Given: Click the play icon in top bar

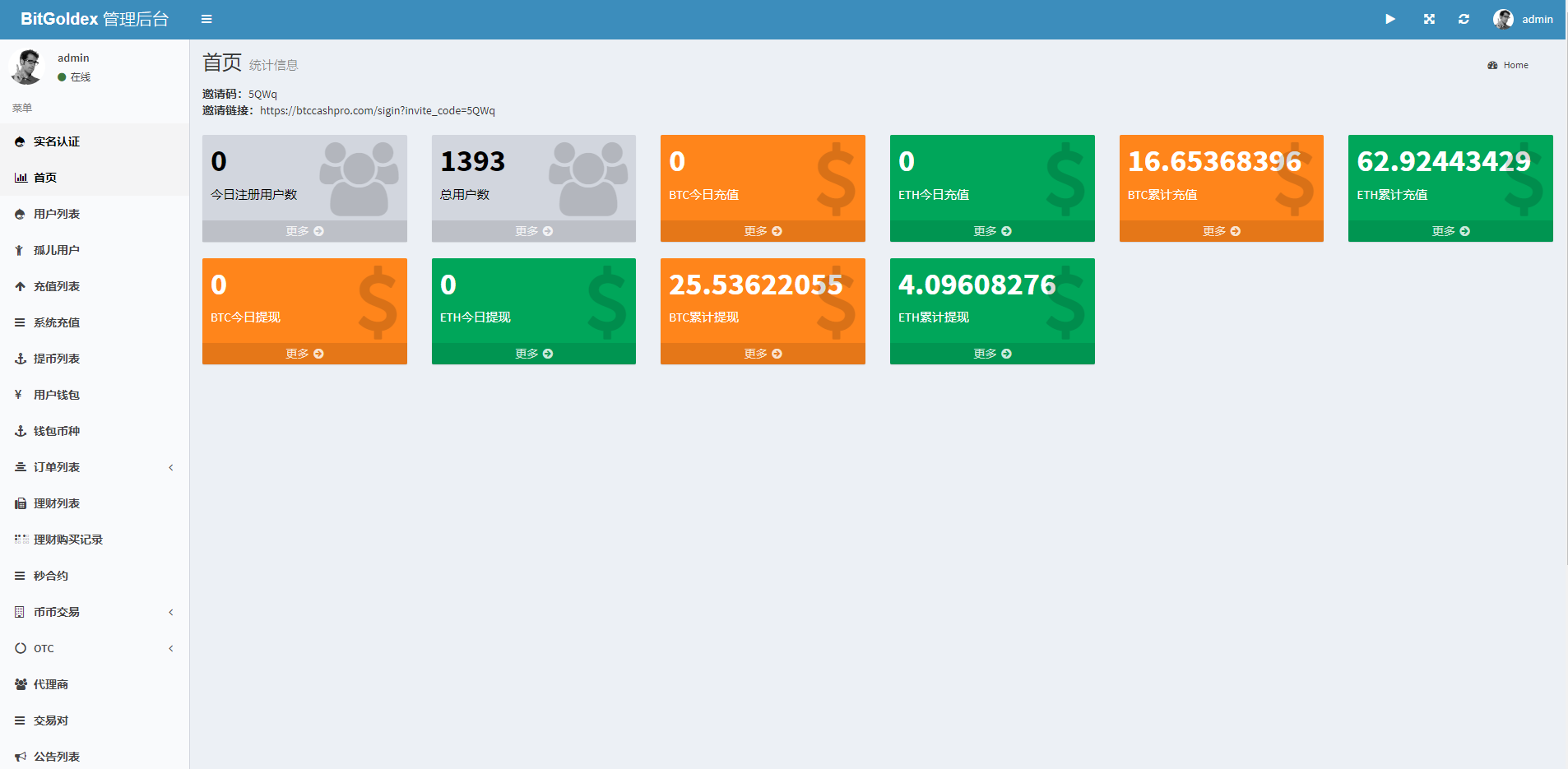Looking at the screenshot, I should pos(1389,19).
